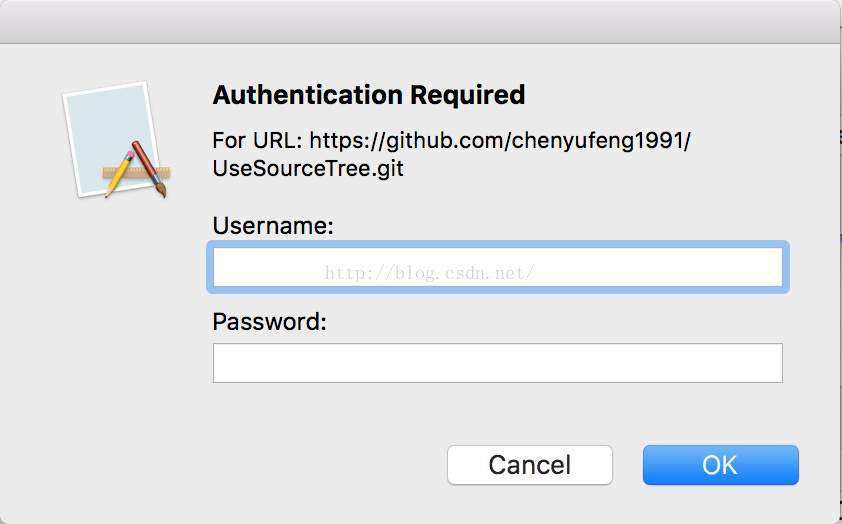Screen dimensions: 842x524
Task: Click the Password label
Action: pyautogui.click(x=270, y=322)
